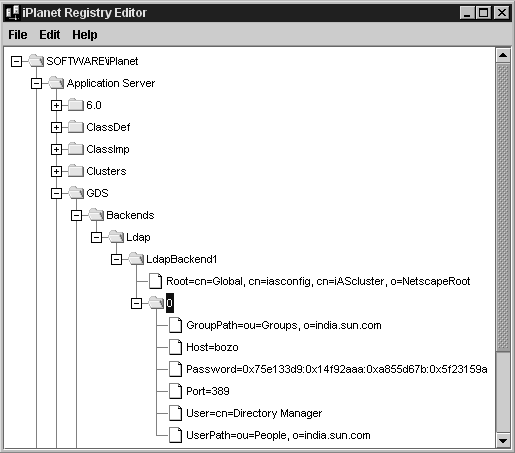Expand the ClassImp node
Screen dimensions: 515x453
(56, 149)
